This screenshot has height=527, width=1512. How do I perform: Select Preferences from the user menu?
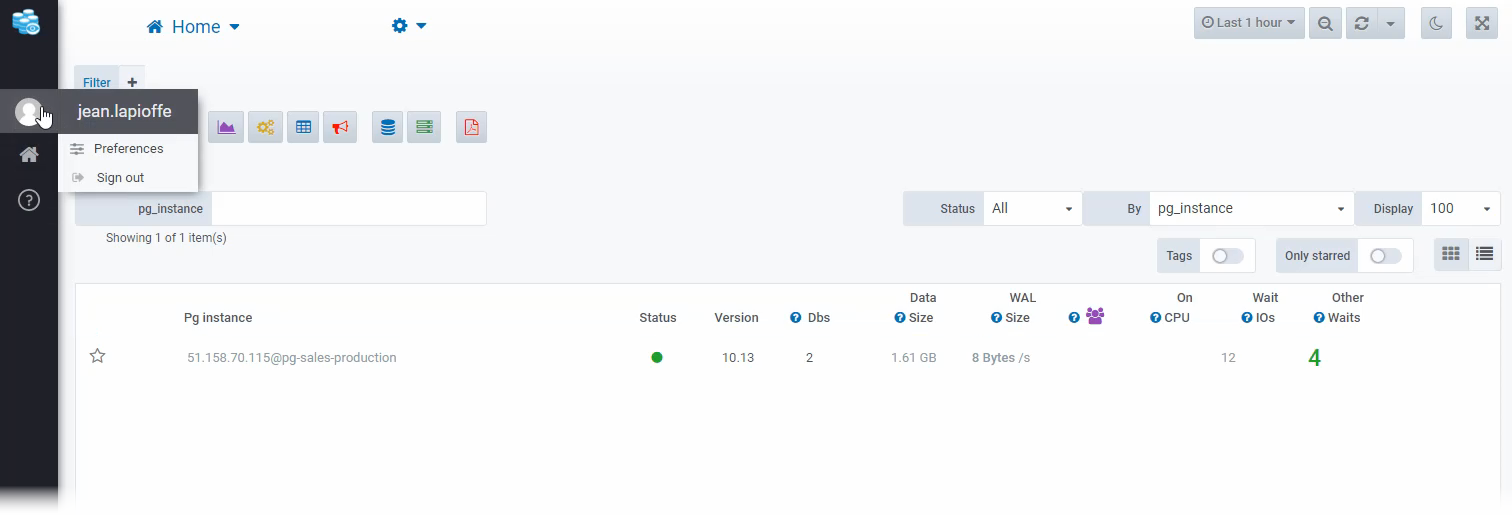coord(128,149)
